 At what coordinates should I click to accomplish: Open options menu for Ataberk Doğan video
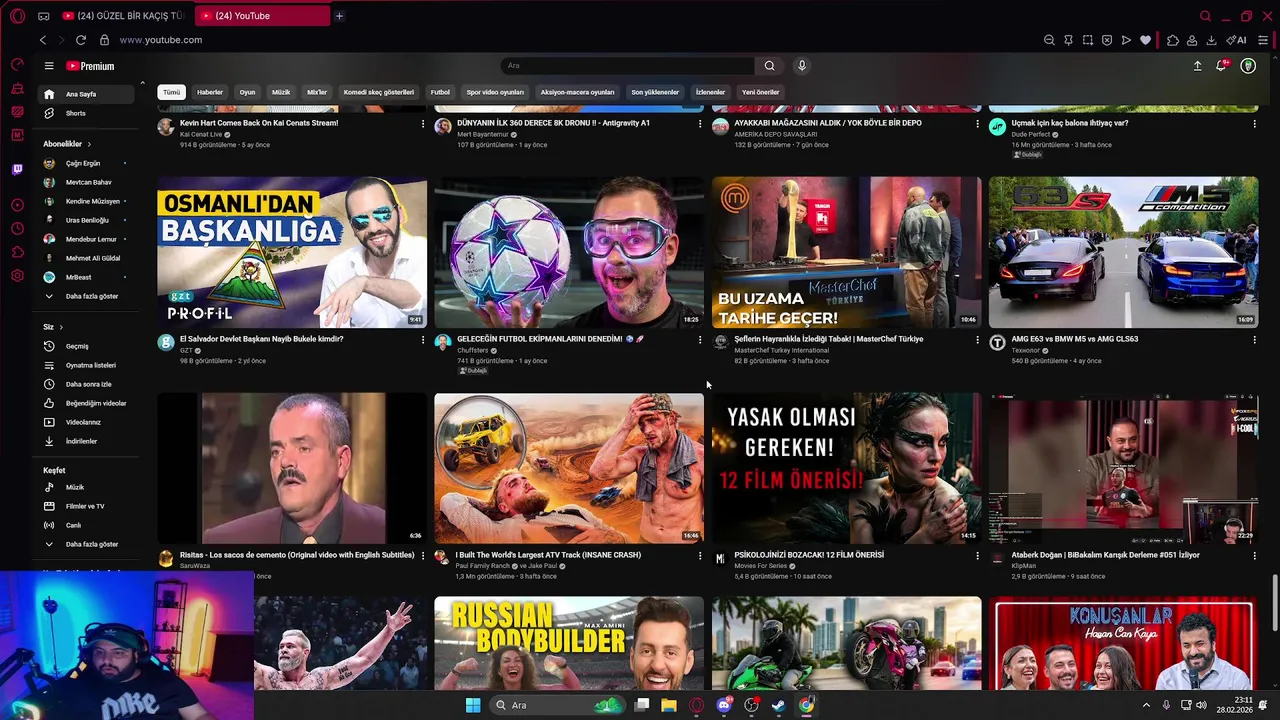(1255, 556)
